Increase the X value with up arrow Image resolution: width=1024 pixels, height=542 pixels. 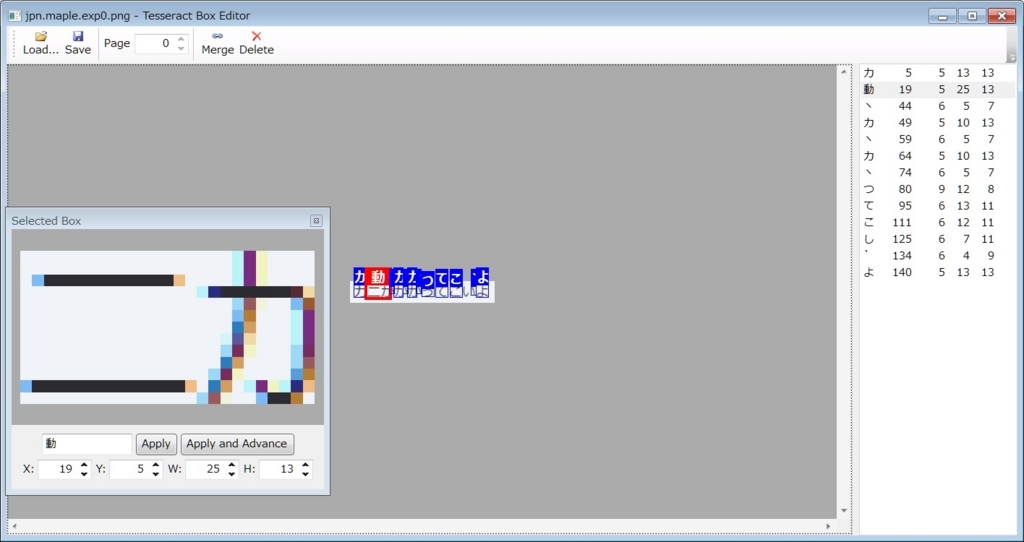84,465
